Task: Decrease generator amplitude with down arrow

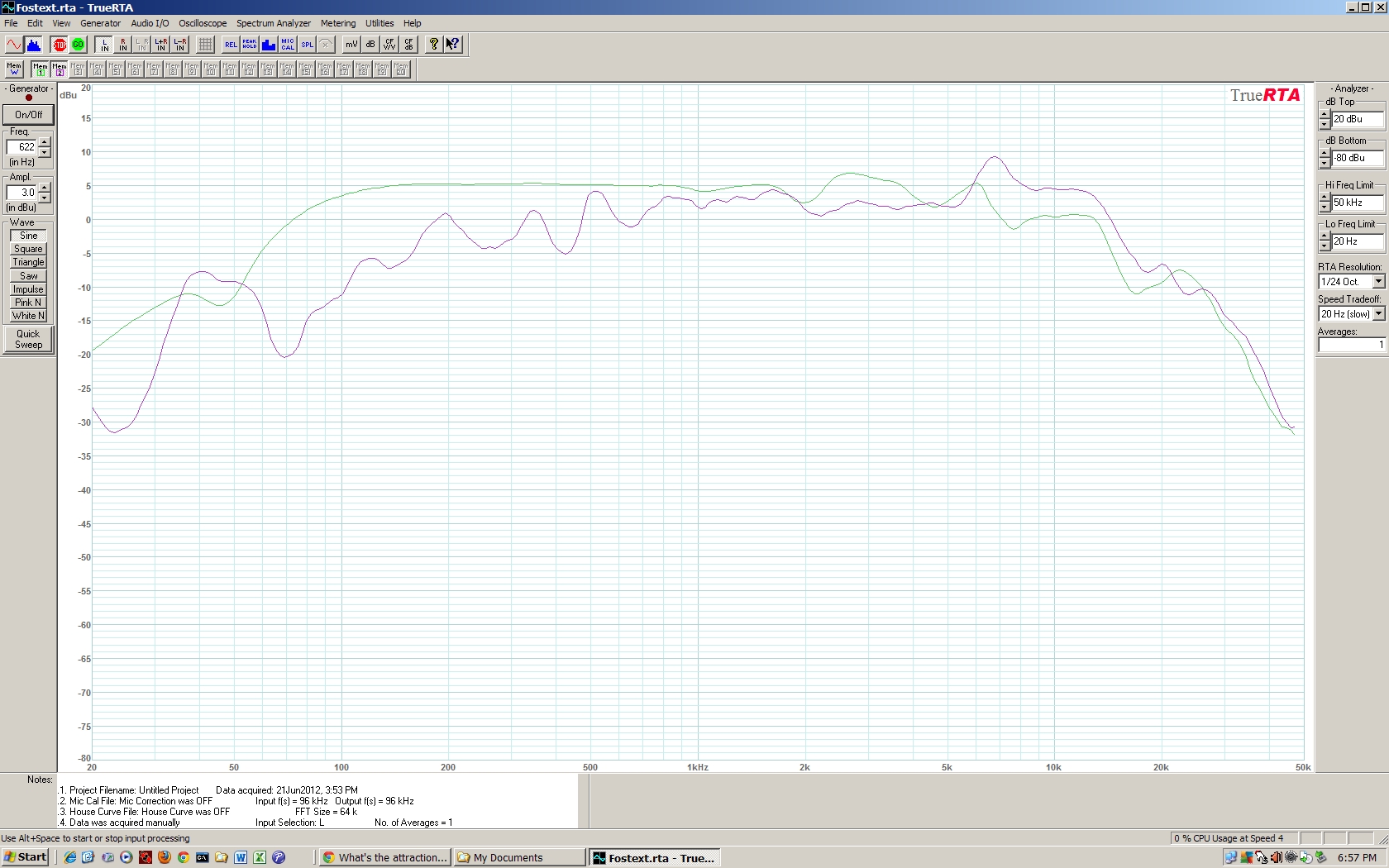Action: pos(45,198)
